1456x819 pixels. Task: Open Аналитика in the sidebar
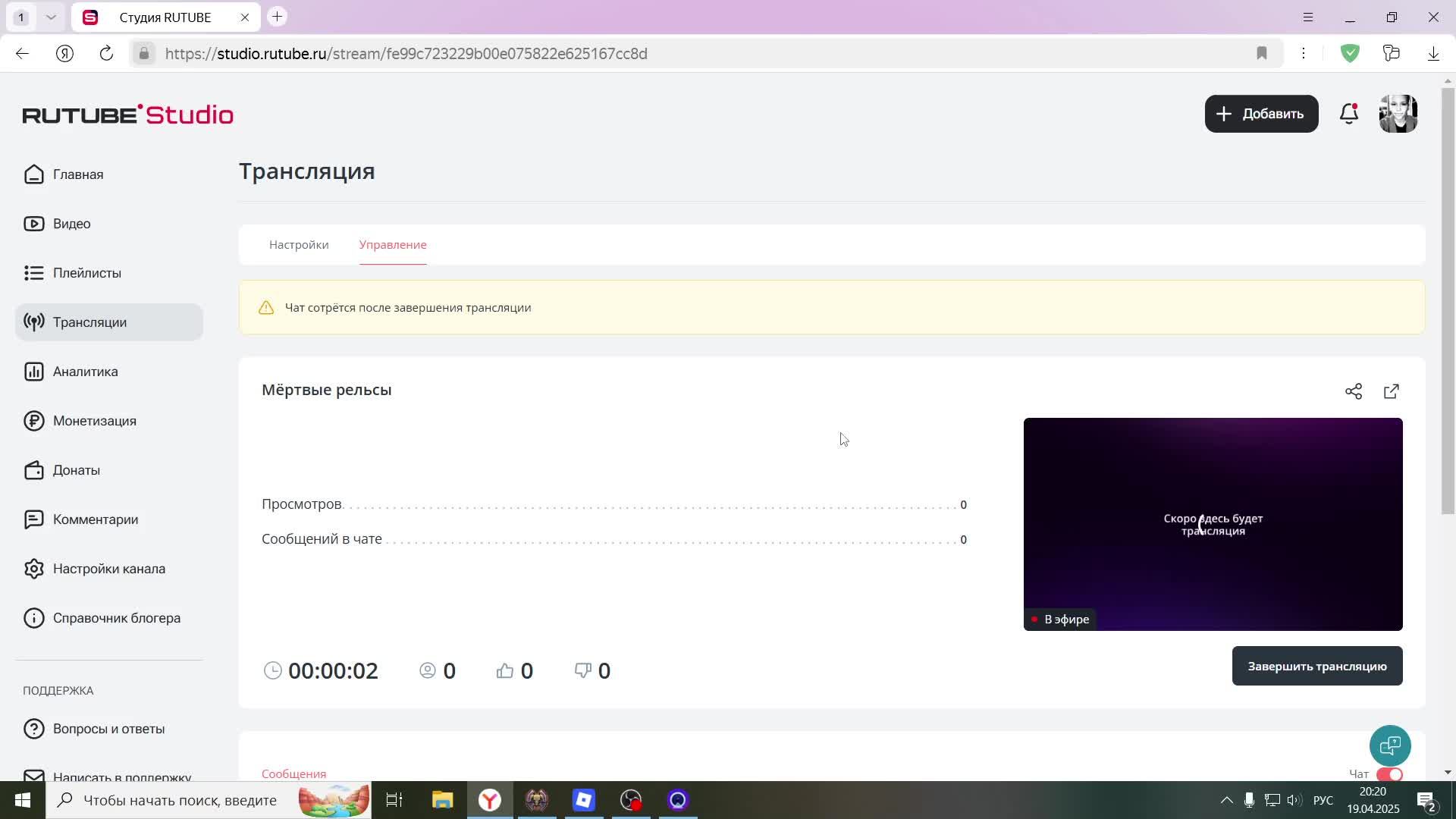tap(85, 372)
